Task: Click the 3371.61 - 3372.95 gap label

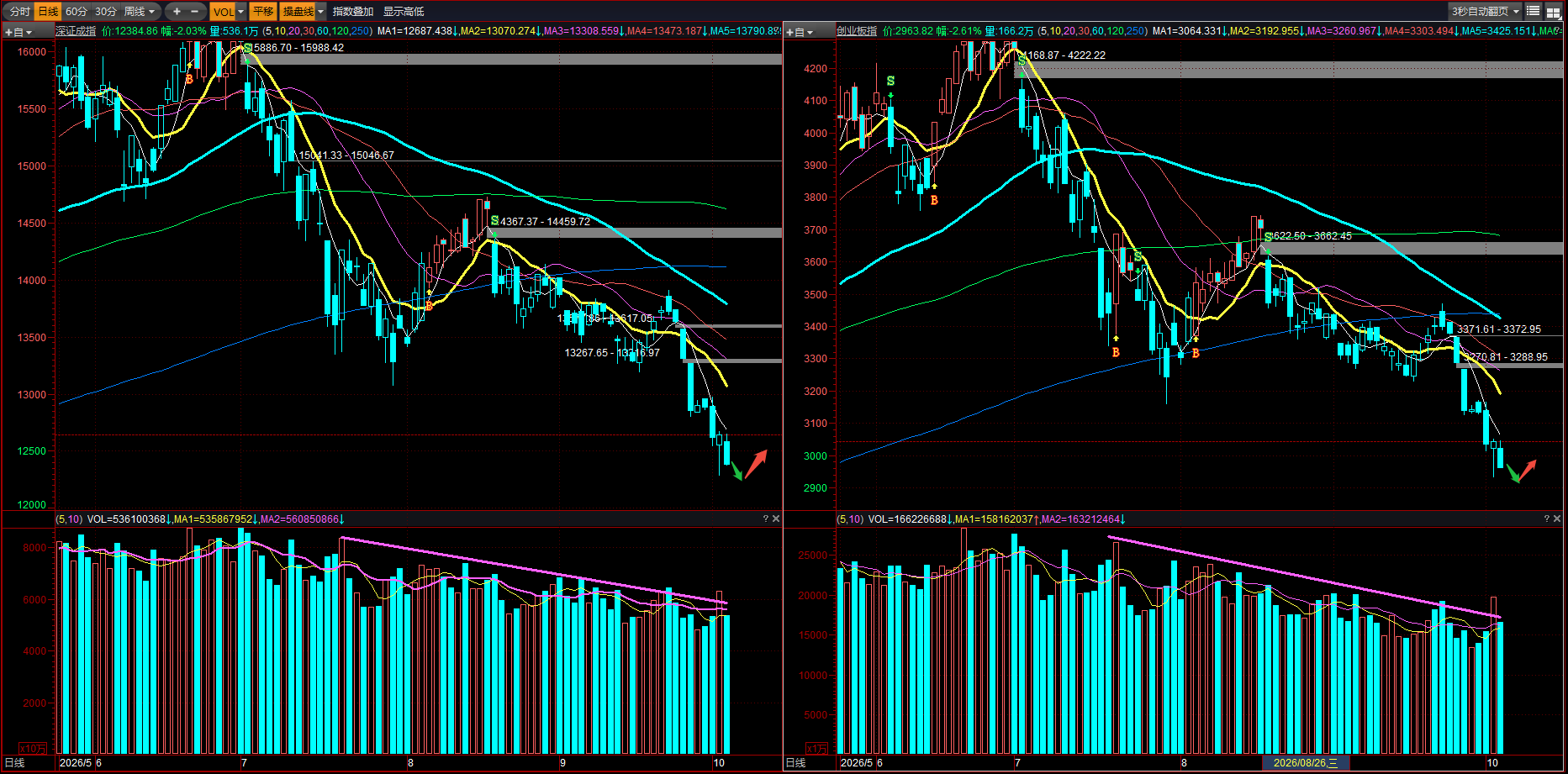Action: 1499,329
